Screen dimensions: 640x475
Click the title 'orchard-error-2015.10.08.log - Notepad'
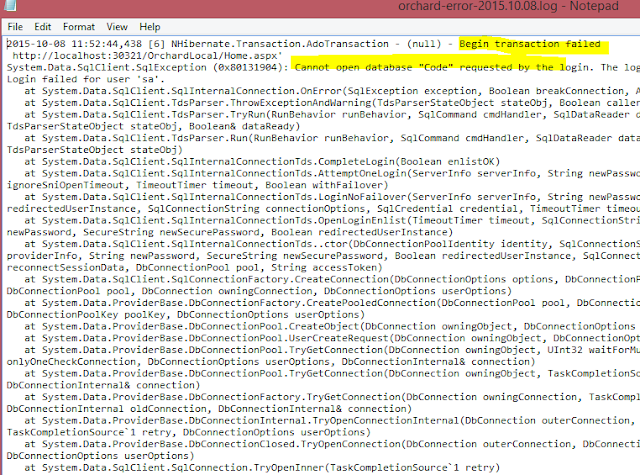[x=508, y=6]
